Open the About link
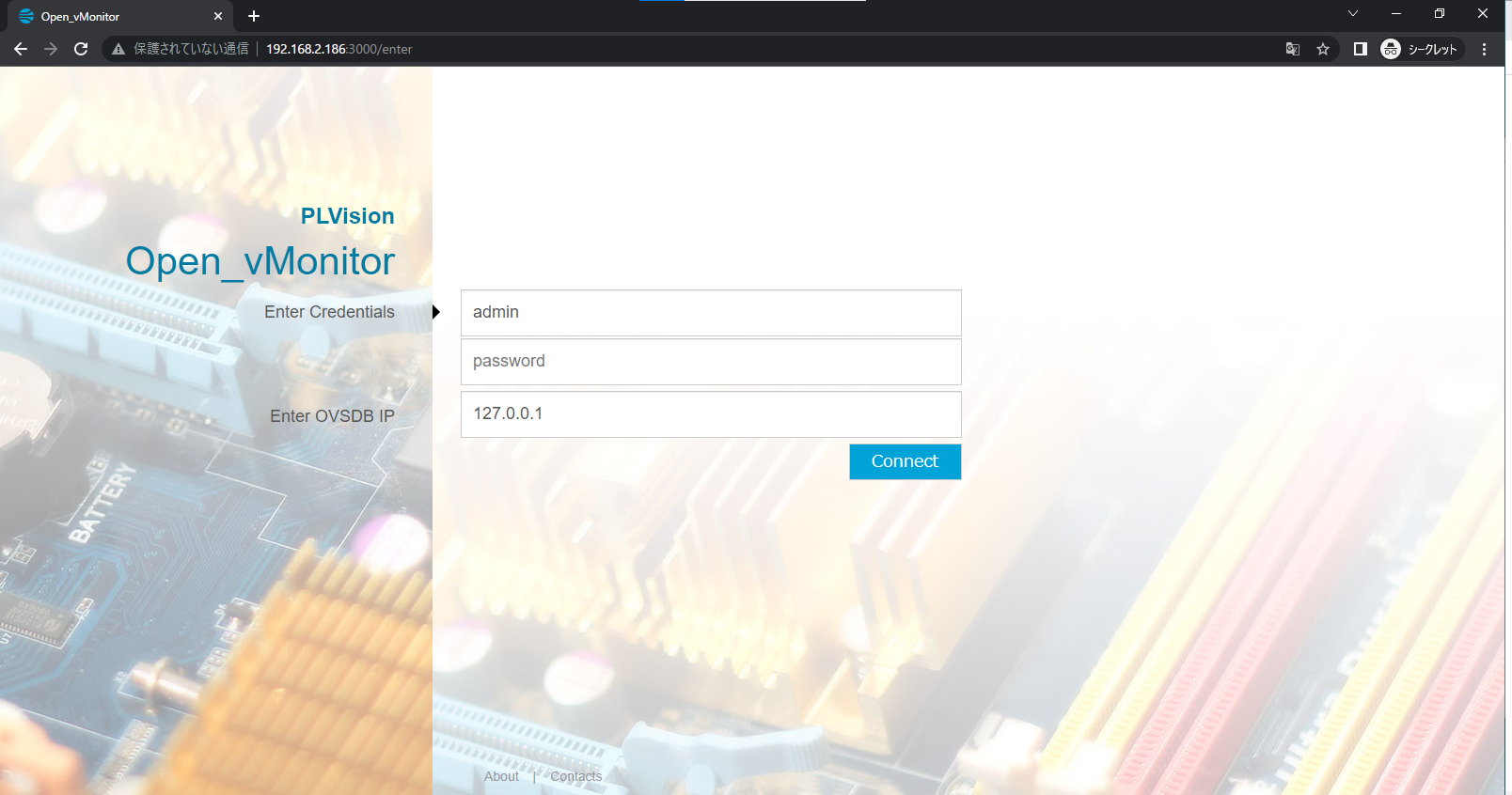Screen dimensions: 1512x795 [x=501, y=776]
